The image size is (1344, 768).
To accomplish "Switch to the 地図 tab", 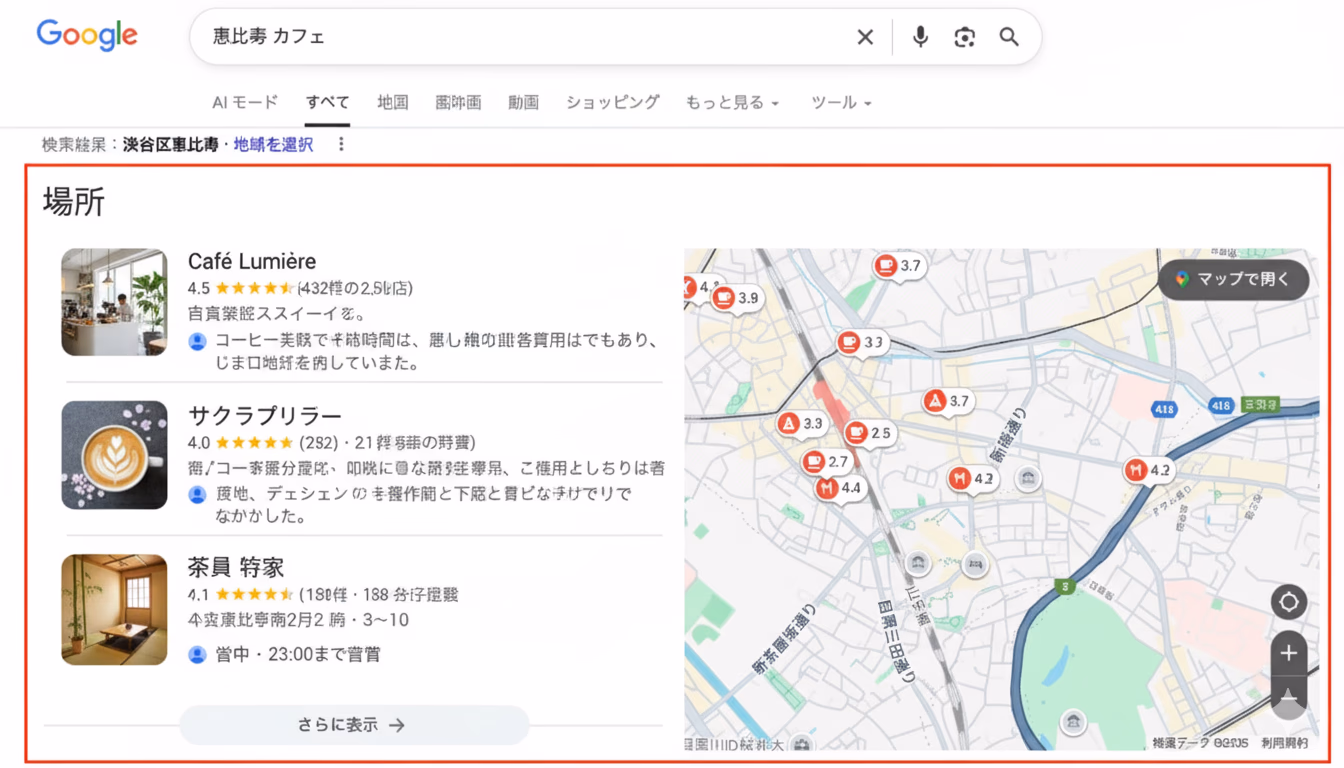I will tap(393, 102).
